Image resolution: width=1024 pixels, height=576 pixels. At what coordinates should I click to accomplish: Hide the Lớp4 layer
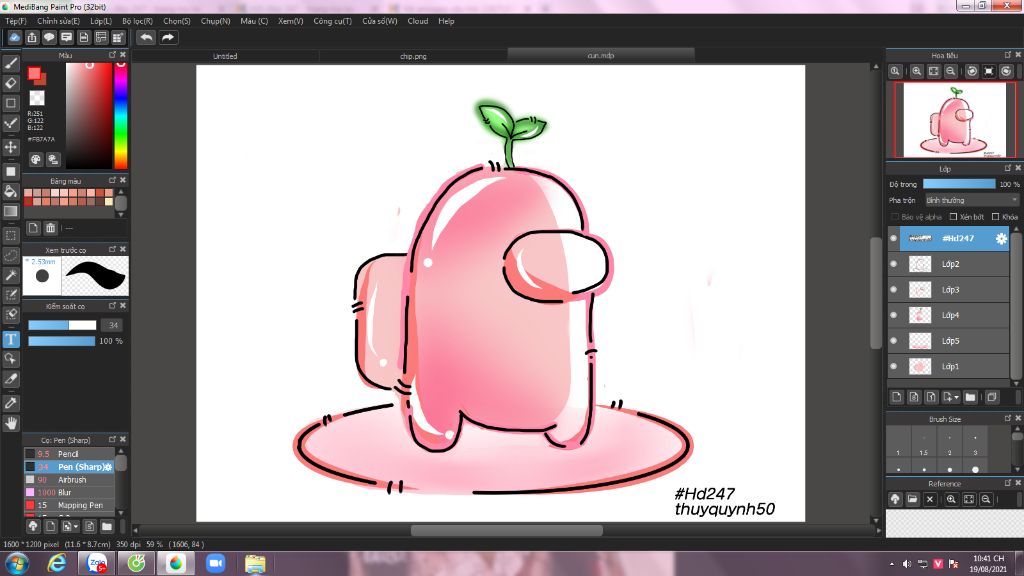click(x=893, y=315)
